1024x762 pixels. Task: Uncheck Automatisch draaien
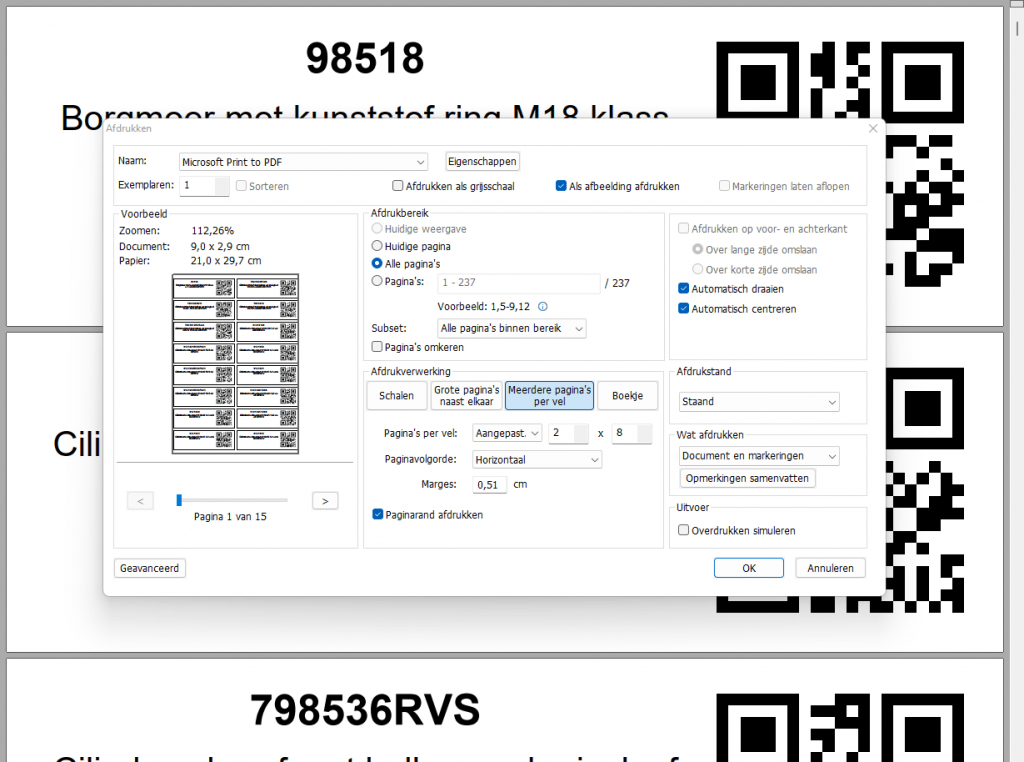[684, 289]
